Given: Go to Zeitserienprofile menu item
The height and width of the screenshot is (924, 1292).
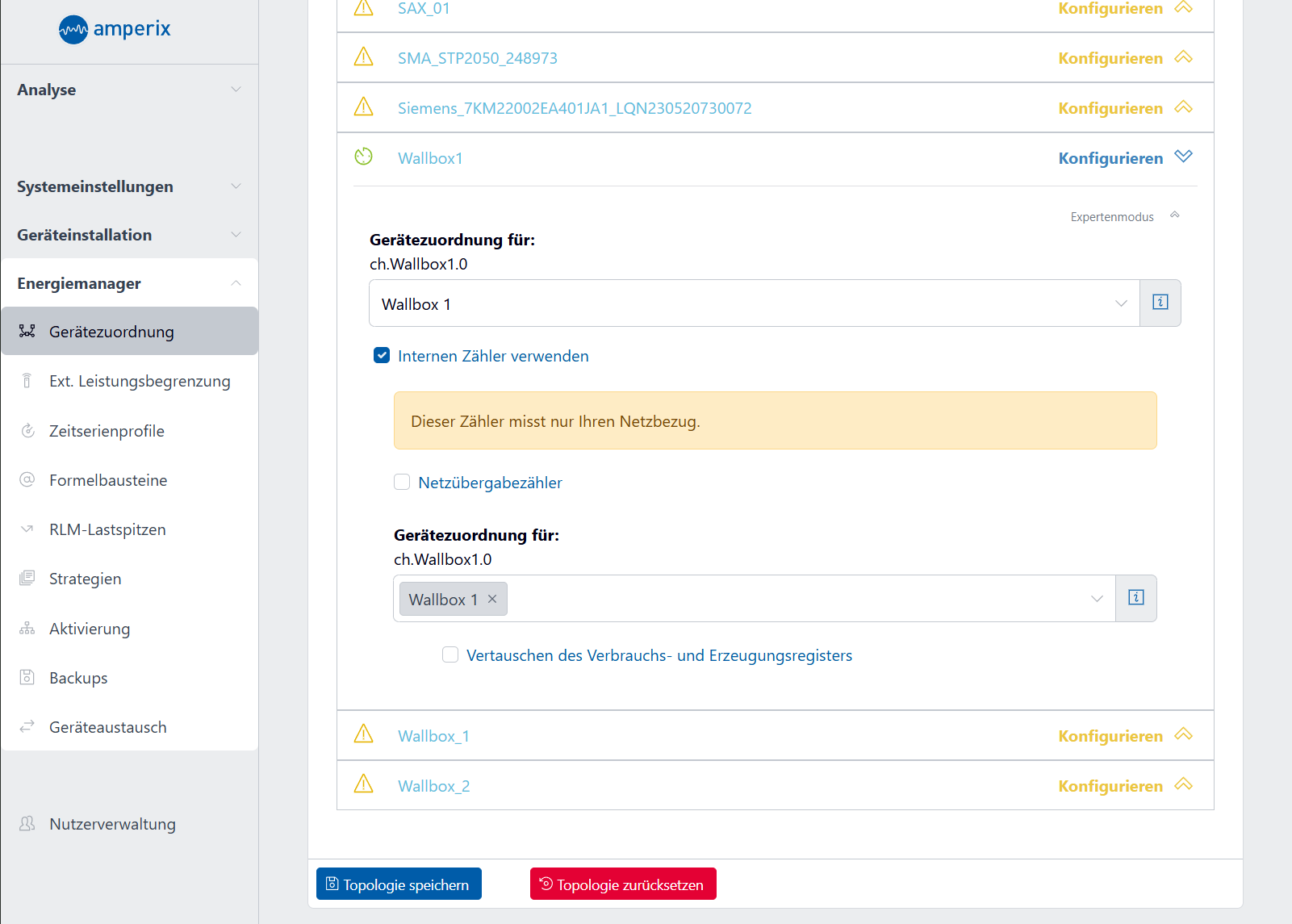Looking at the screenshot, I should pyautogui.click(x=107, y=431).
